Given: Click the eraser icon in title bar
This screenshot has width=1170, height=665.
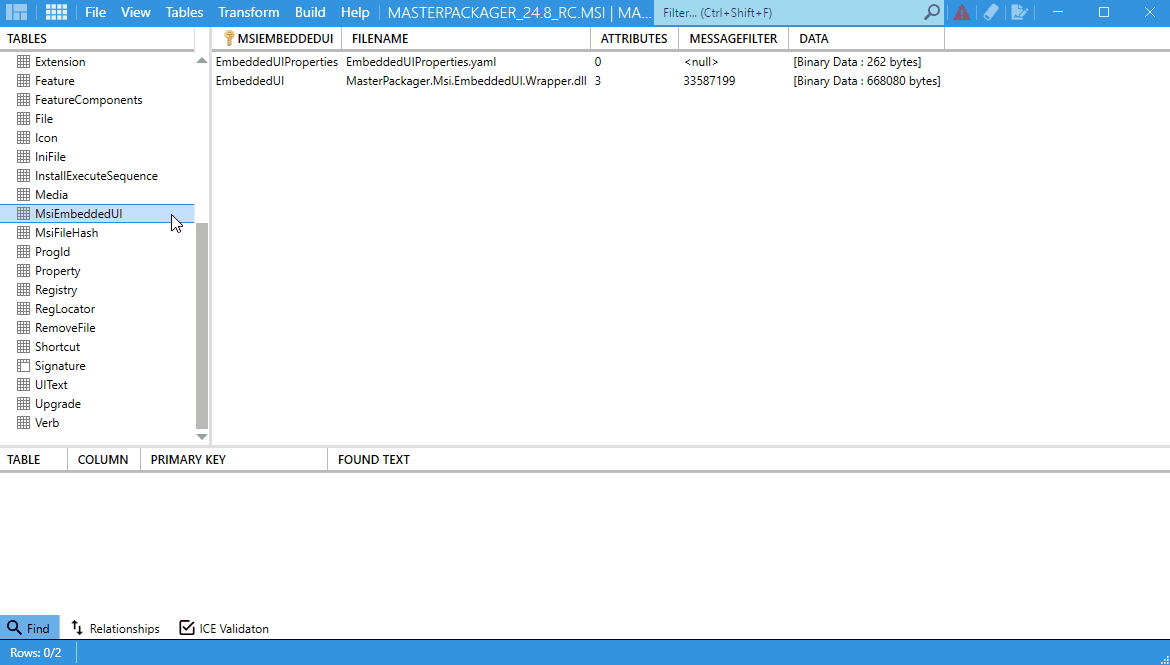Looking at the screenshot, I should pos(991,12).
